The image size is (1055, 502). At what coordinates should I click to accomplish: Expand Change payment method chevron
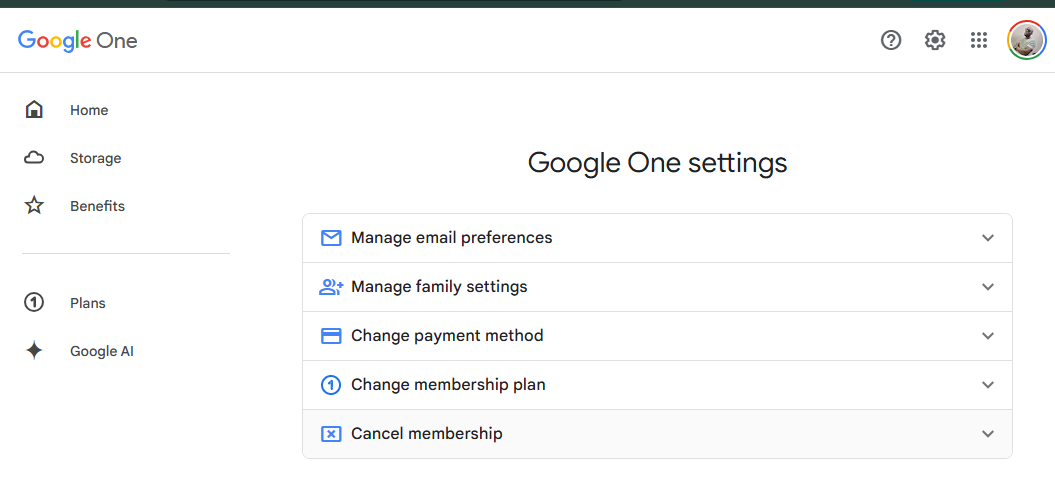(988, 336)
